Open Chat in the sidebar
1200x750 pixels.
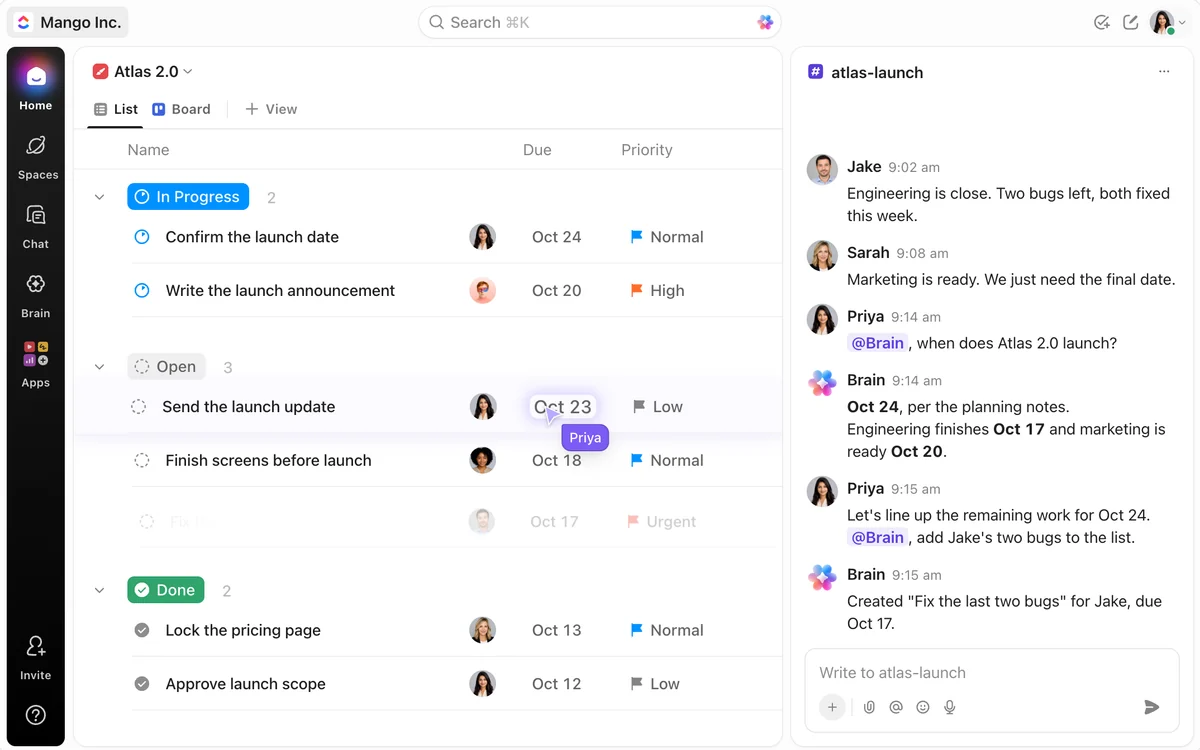click(36, 226)
